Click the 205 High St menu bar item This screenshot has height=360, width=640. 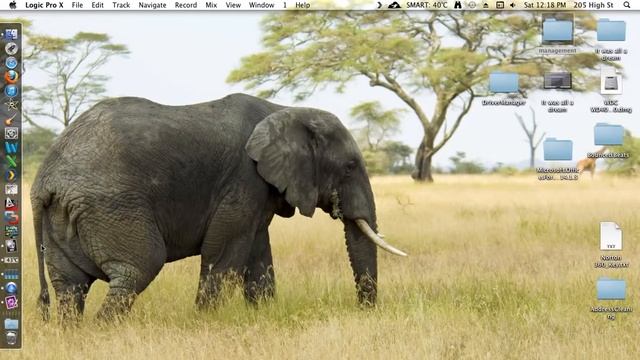tap(593, 5)
